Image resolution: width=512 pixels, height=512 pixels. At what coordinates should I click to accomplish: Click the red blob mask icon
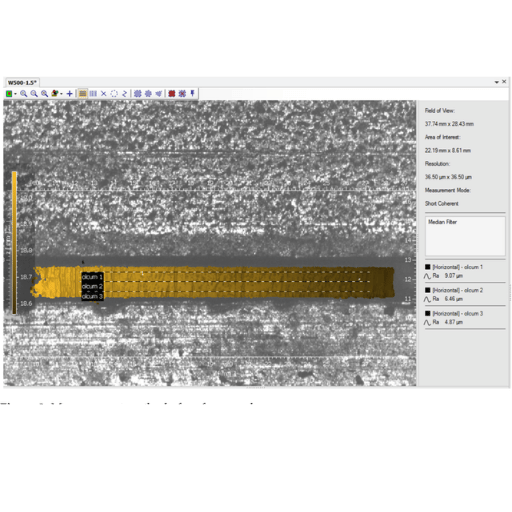click(172, 94)
